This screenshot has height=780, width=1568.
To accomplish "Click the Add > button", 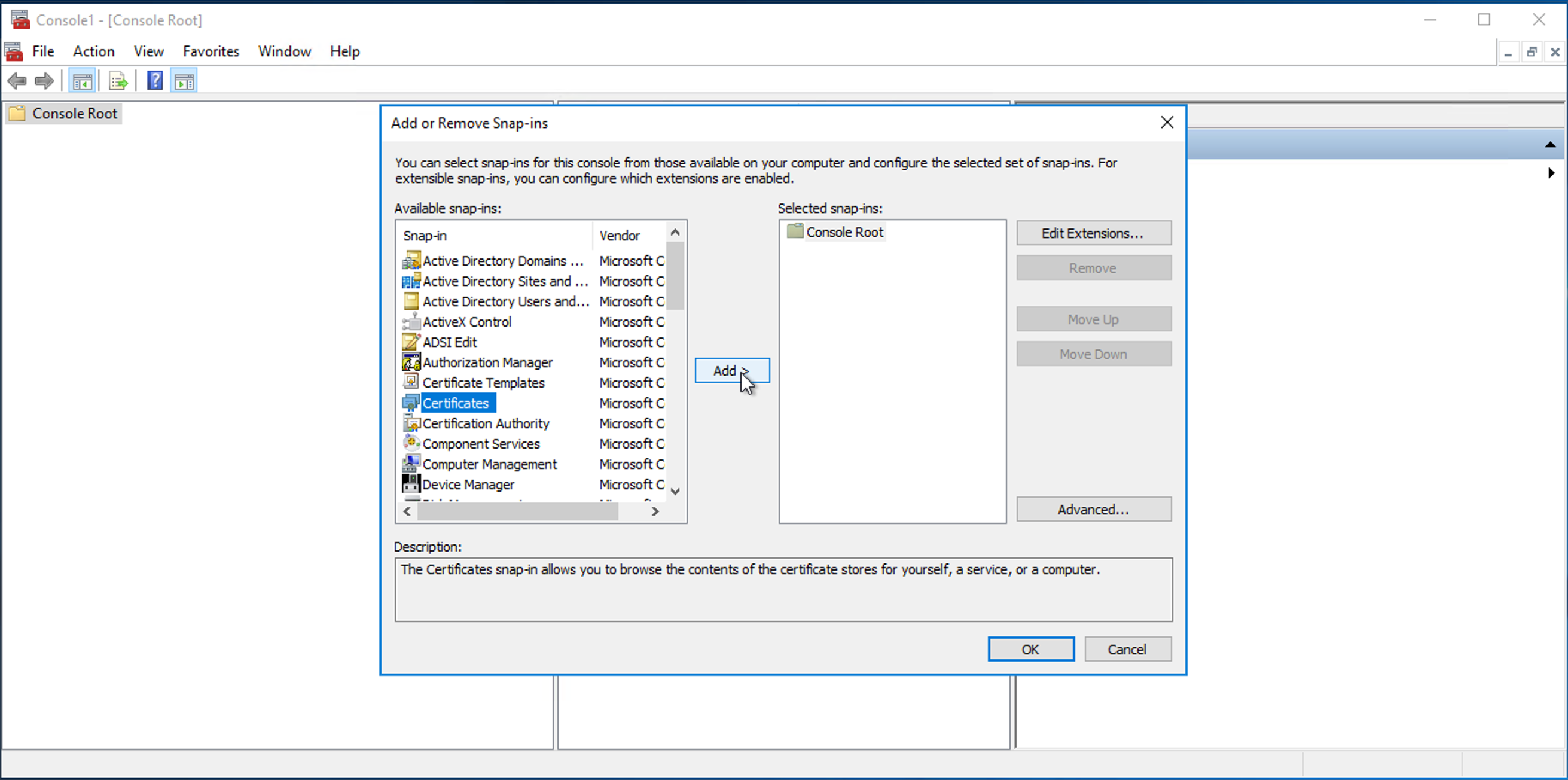I will [x=732, y=370].
